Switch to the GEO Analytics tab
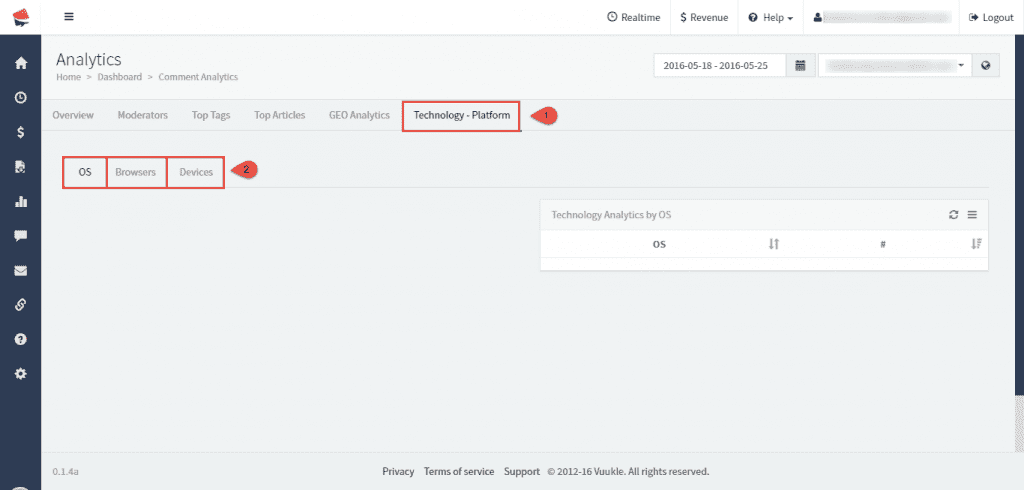The height and width of the screenshot is (490, 1024). [359, 115]
